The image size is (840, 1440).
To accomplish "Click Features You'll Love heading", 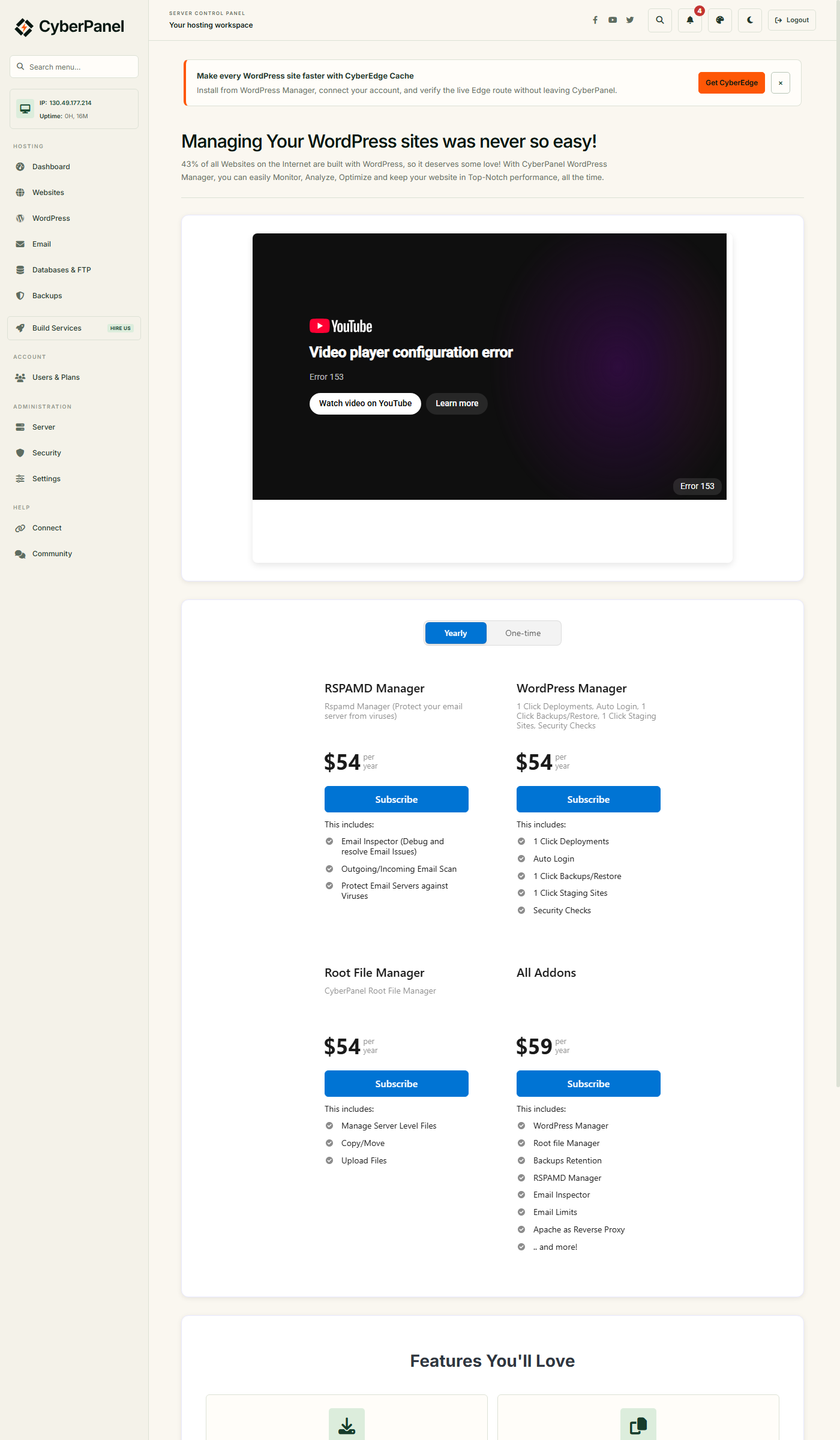I will click(493, 1361).
